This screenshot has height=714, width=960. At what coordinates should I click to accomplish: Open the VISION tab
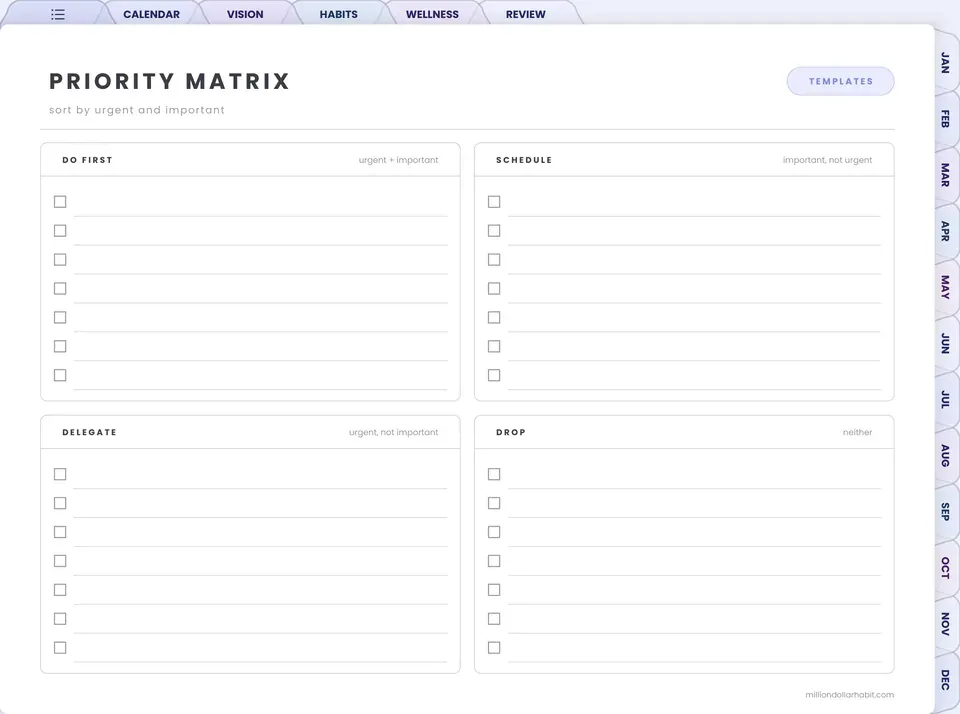pyautogui.click(x=245, y=14)
